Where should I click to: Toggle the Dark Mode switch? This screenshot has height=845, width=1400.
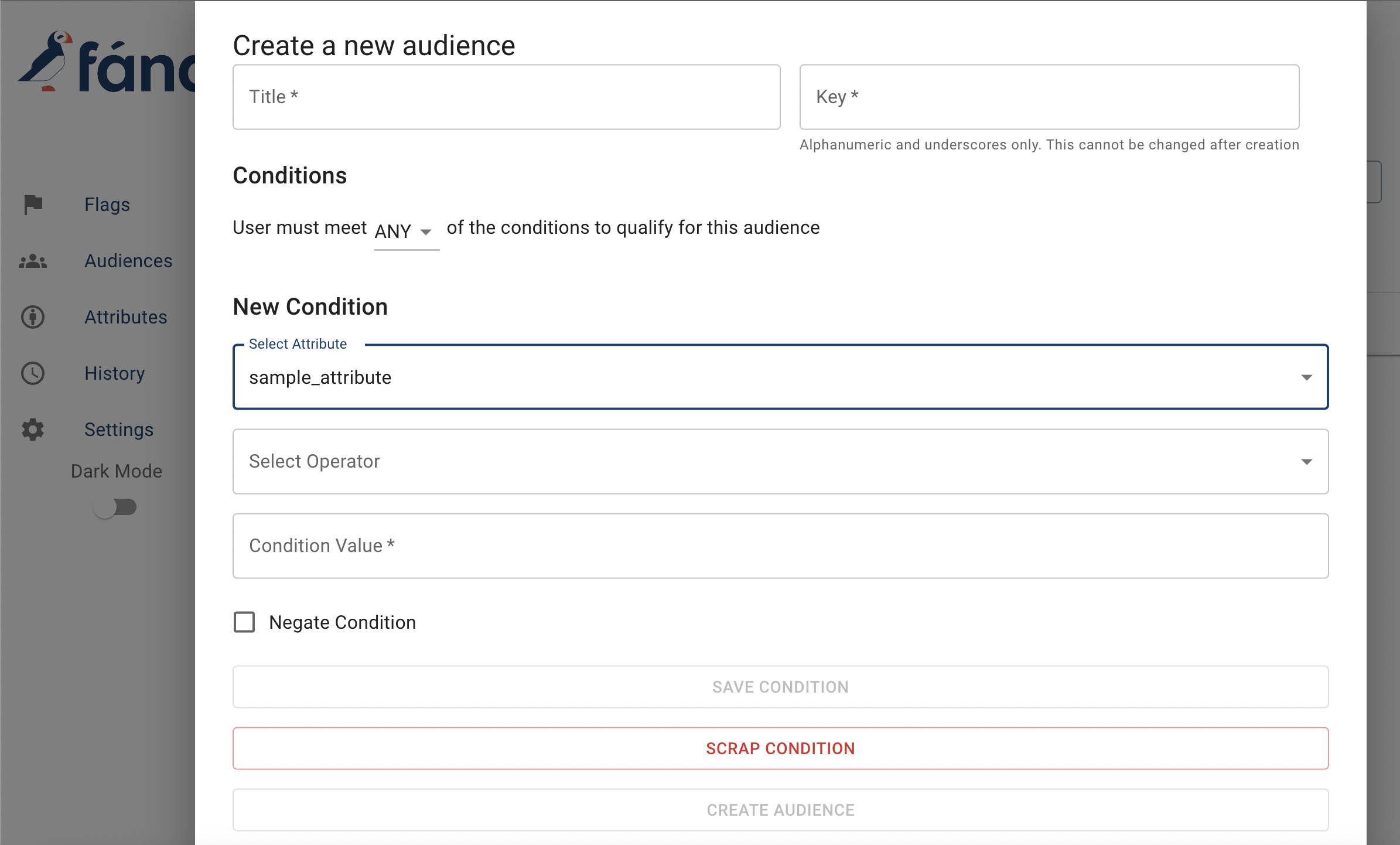[x=115, y=507]
